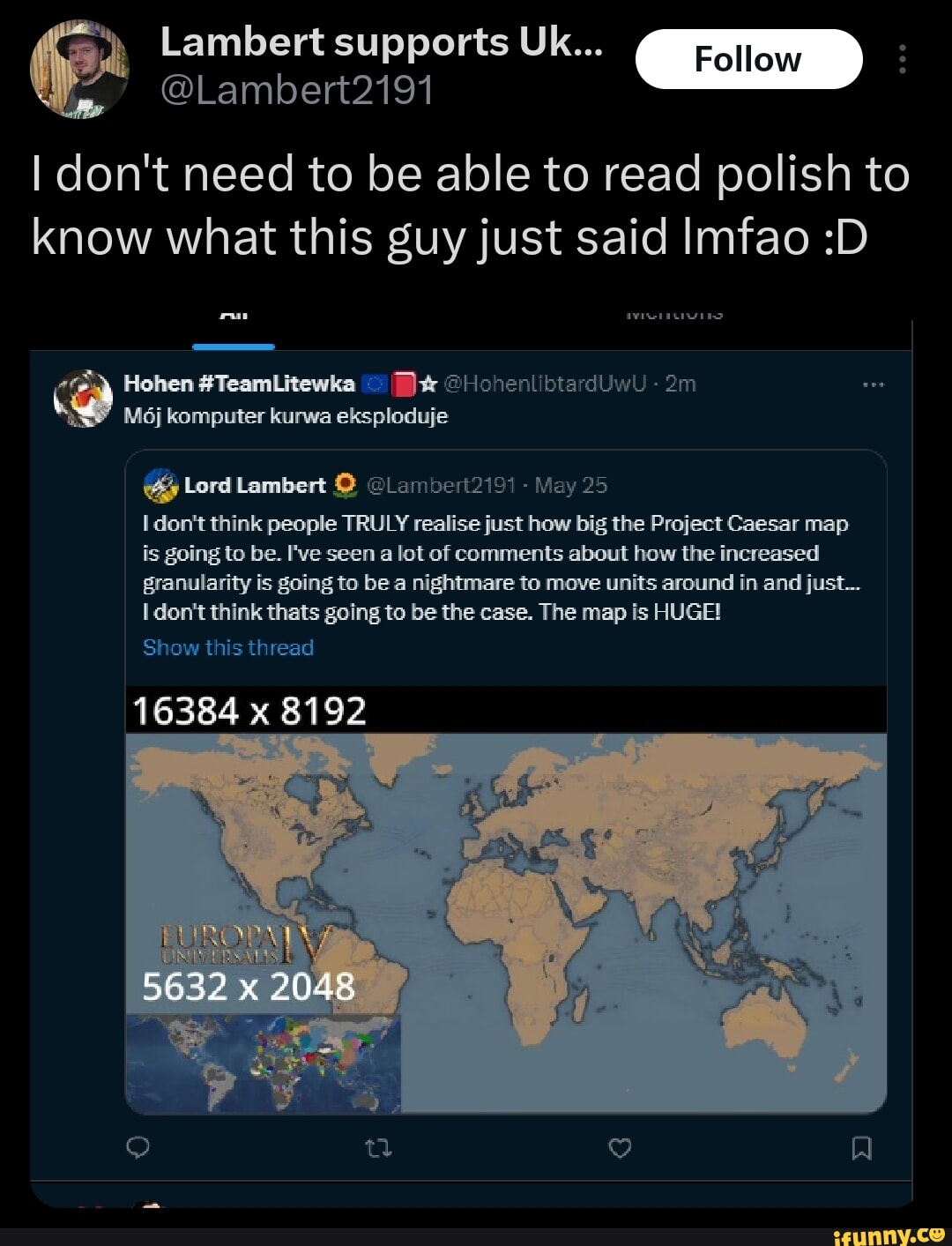
Task: Click the reply speech bubble icon
Action: 138,1147
